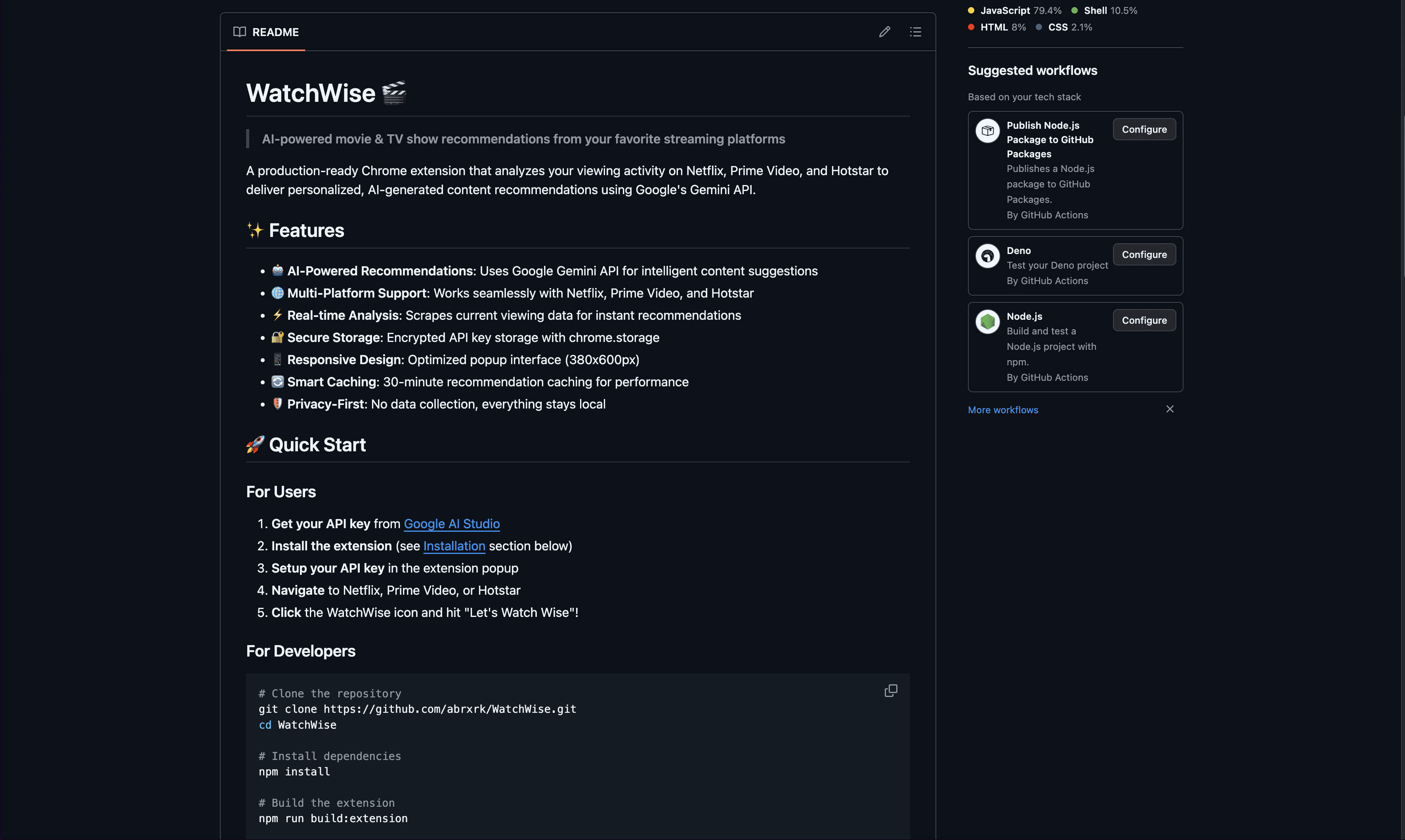1405x840 pixels.
Task: Click the CSS 2.1% language entry
Action: [1064, 27]
